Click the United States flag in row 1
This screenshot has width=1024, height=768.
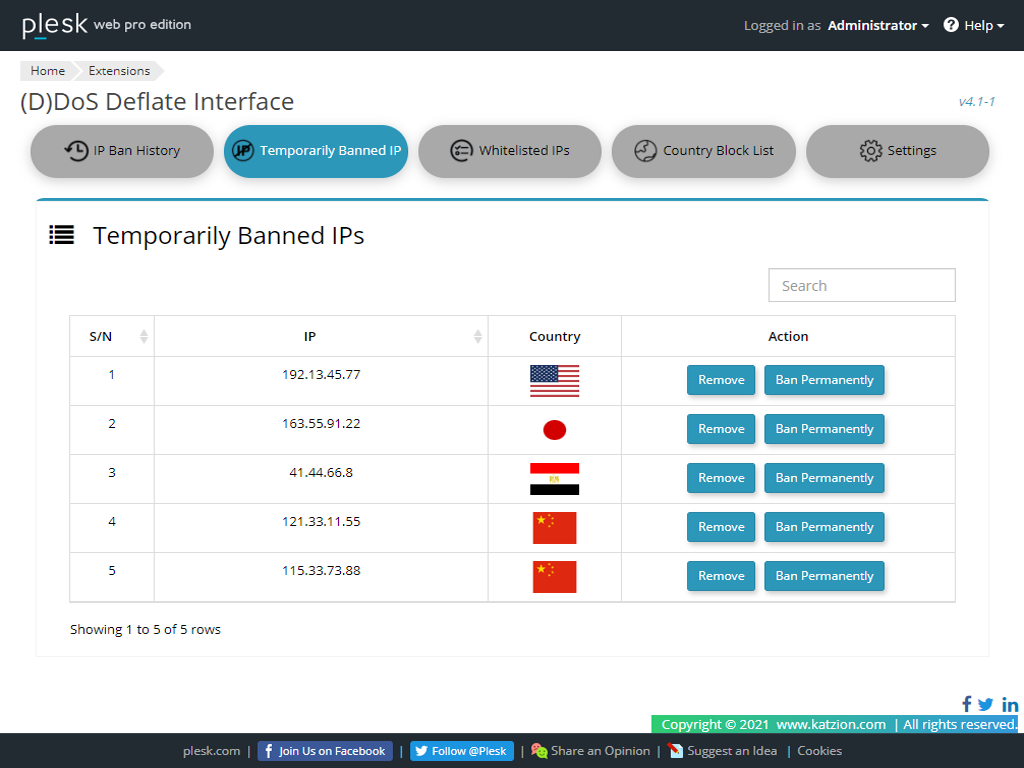click(554, 381)
